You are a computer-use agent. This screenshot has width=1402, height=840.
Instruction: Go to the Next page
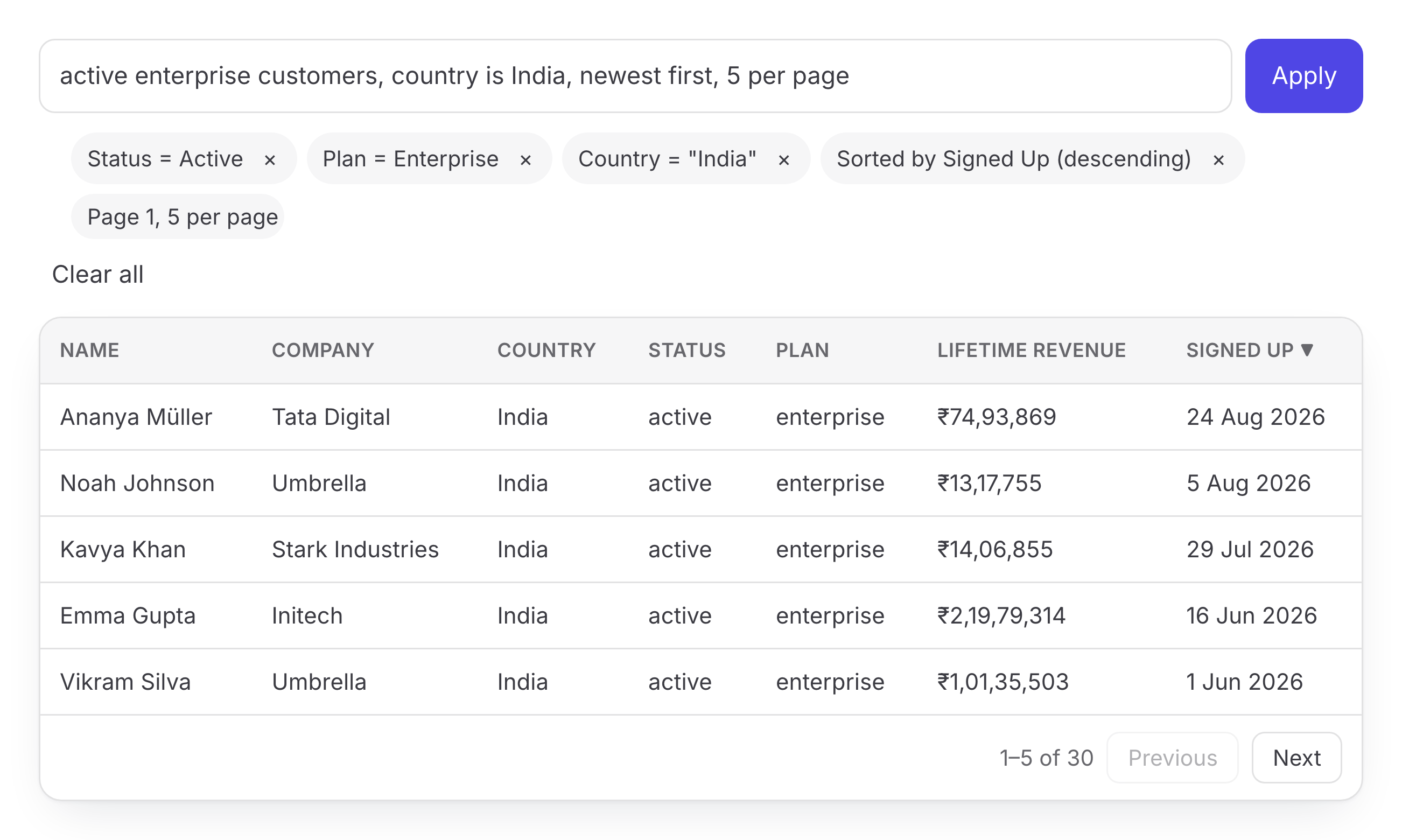1296,758
